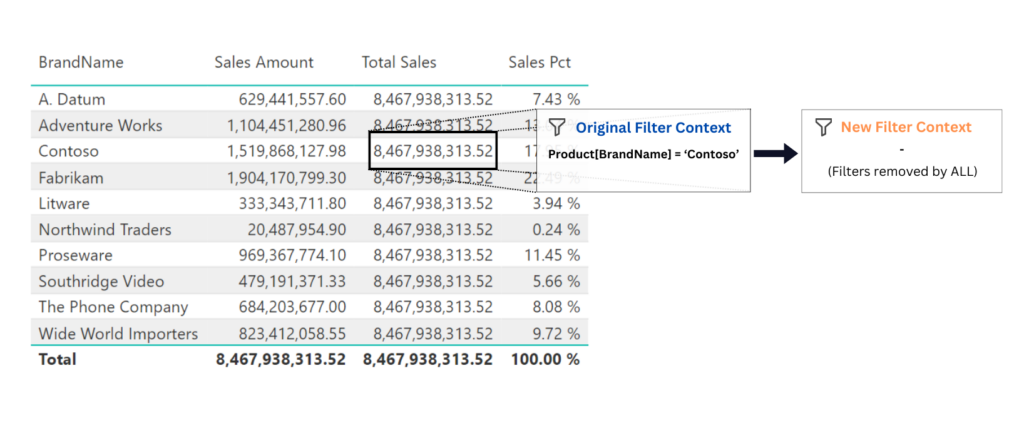
Task: Click the 7.43 % sales percentage
Action: coord(556,99)
